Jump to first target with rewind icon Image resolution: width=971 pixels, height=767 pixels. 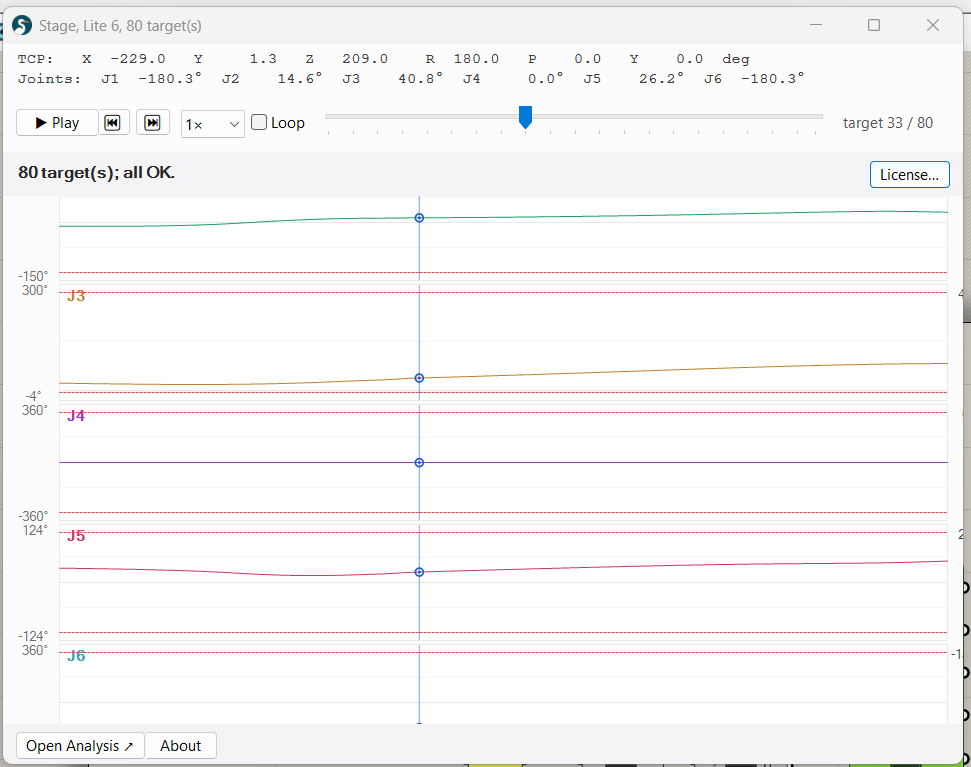click(112, 123)
